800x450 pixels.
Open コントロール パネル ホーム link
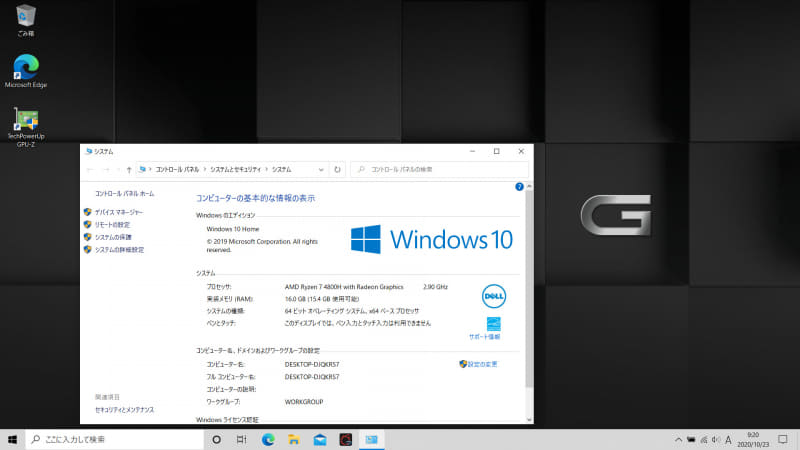(x=124, y=194)
